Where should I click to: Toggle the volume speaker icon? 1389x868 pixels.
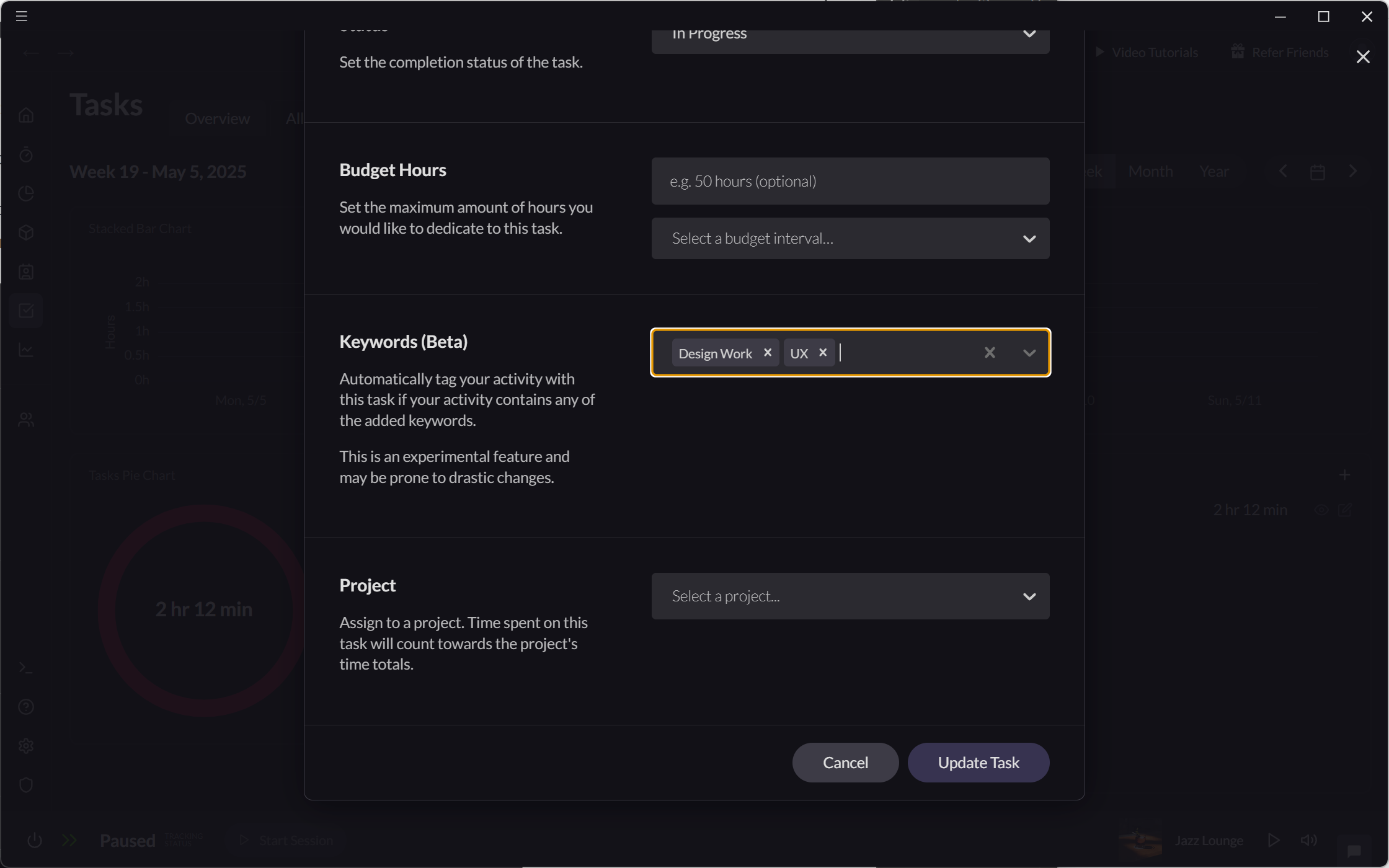pyautogui.click(x=1308, y=840)
